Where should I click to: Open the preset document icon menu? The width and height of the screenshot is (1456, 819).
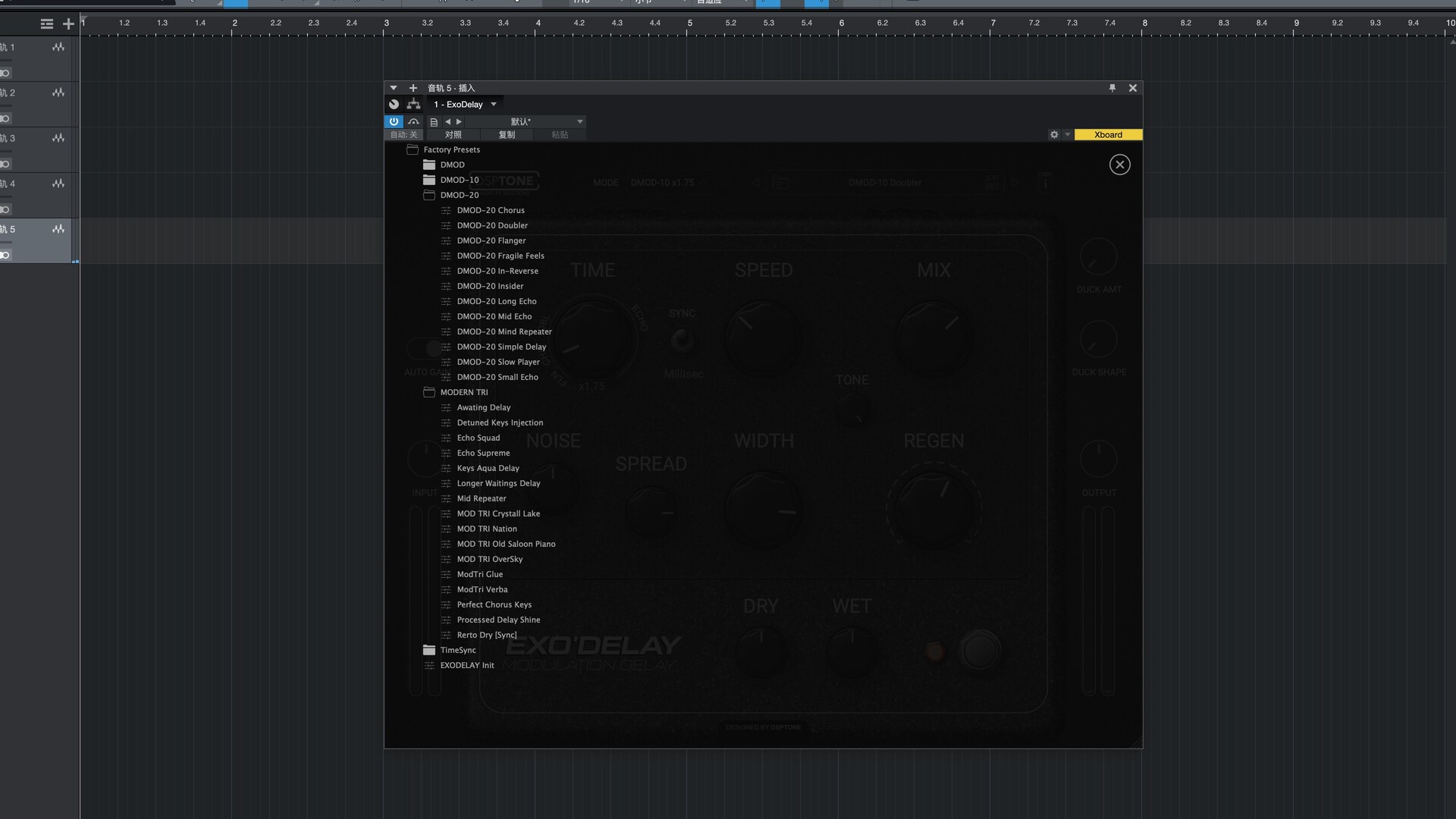click(434, 121)
